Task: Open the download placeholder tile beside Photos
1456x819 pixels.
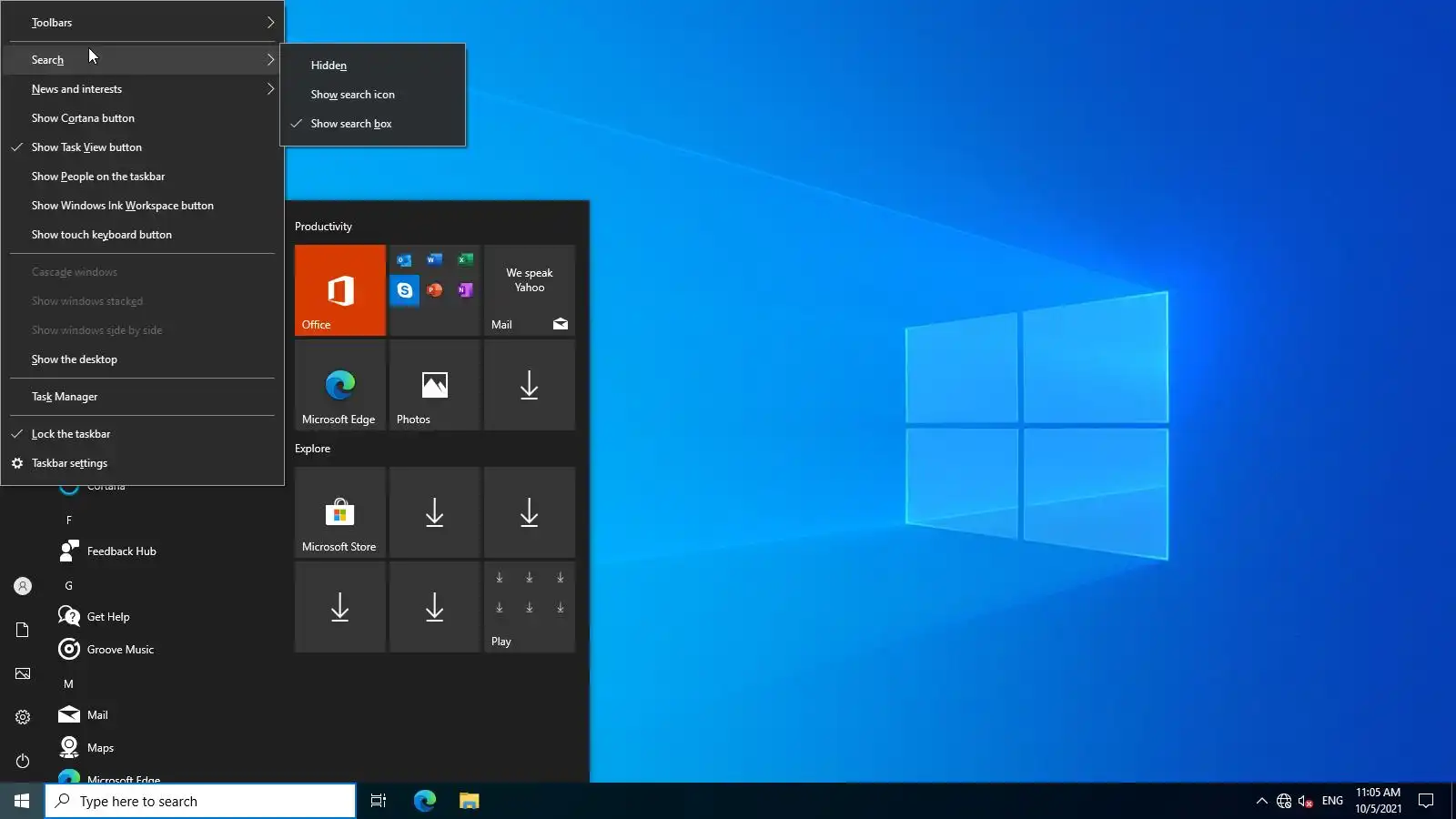Action: [x=530, y=385]
